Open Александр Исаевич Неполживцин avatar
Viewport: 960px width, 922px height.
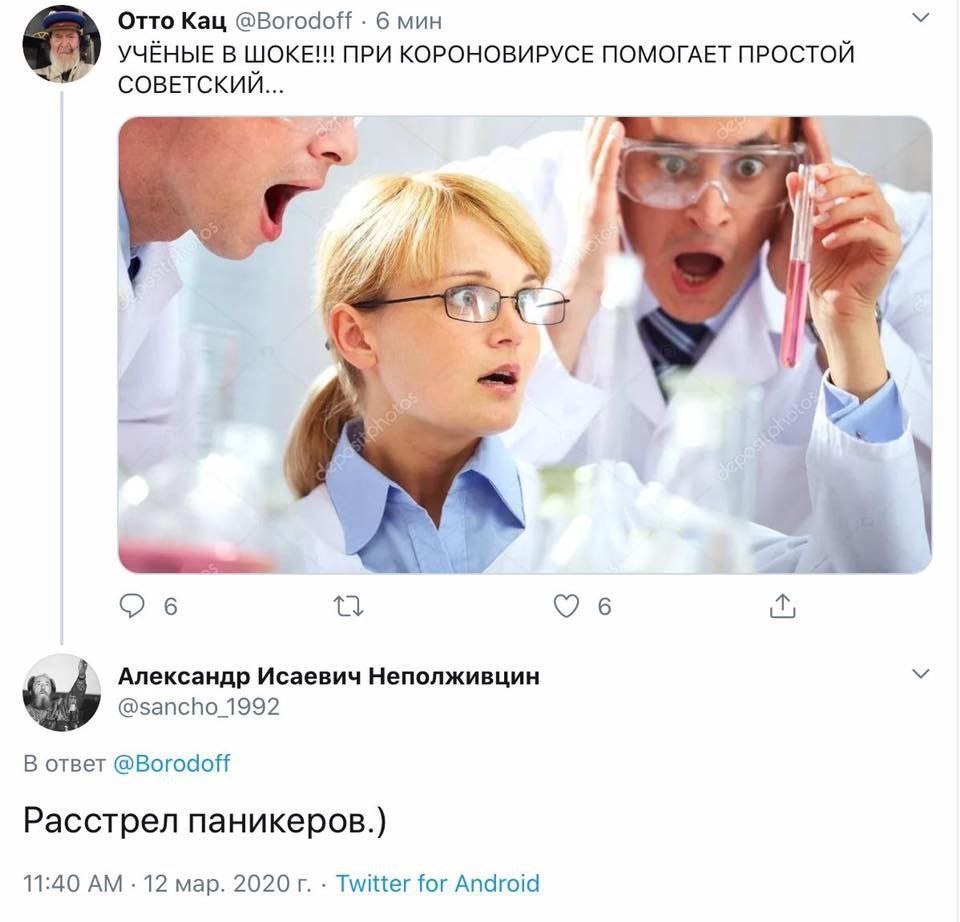click(61, 692)
